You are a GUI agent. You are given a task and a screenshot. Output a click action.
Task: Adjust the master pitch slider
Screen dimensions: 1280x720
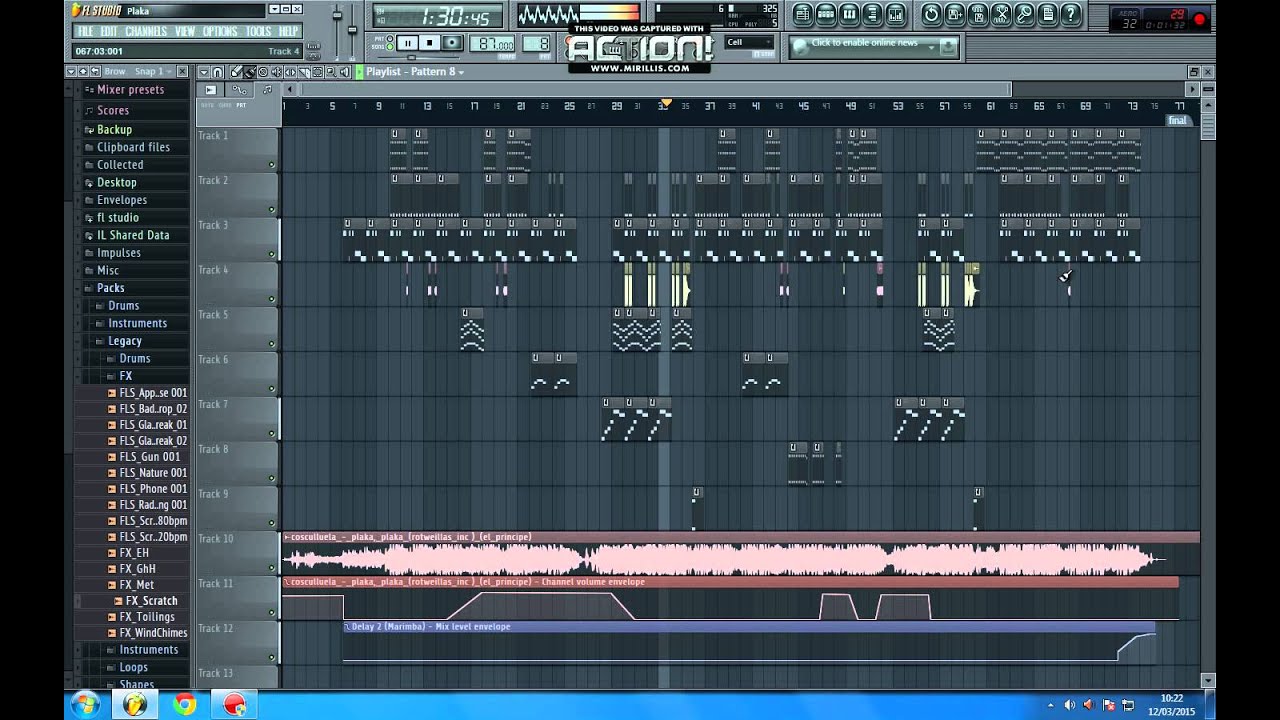(x=352, y=30)
